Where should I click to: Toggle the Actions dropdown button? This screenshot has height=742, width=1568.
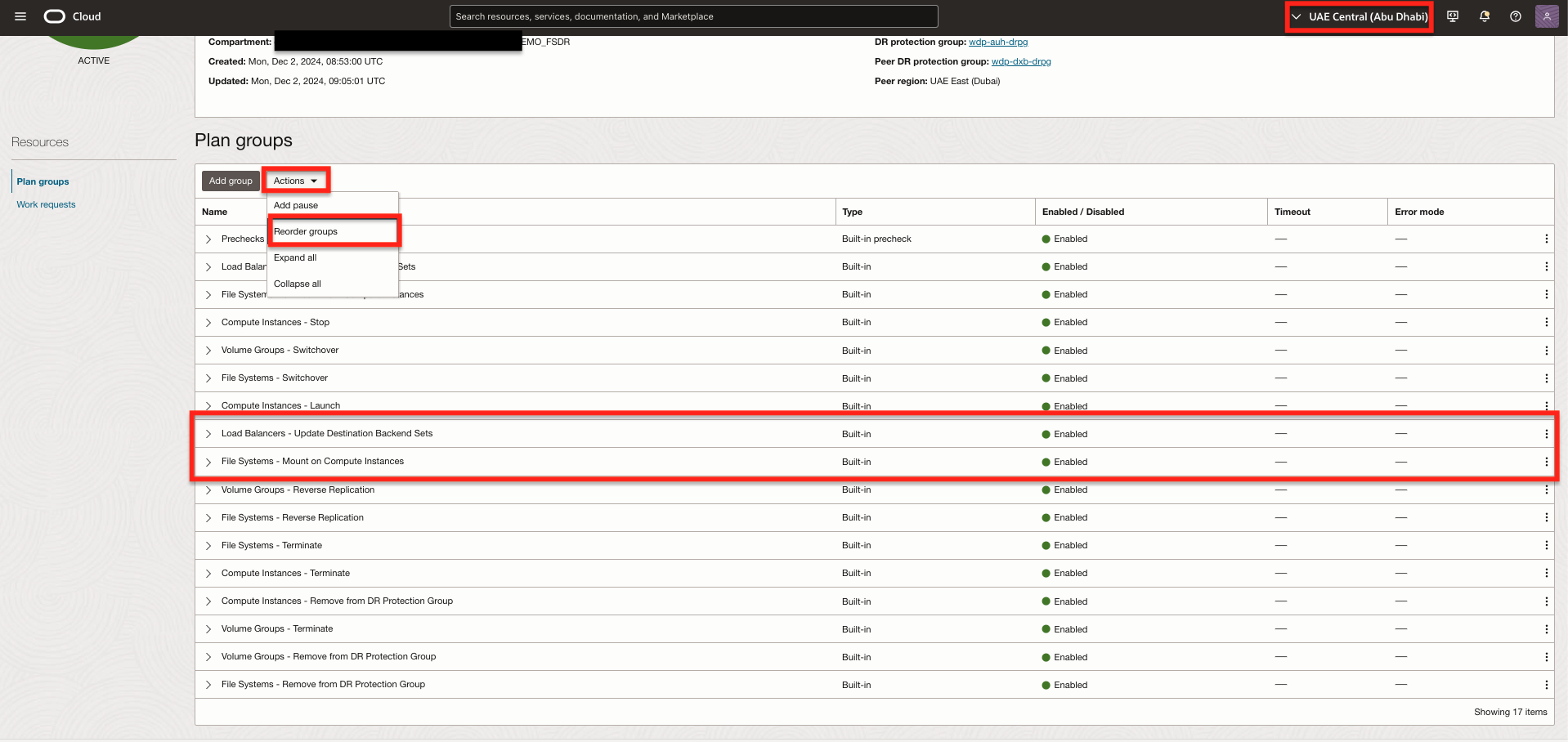click(x=295, y=181)
